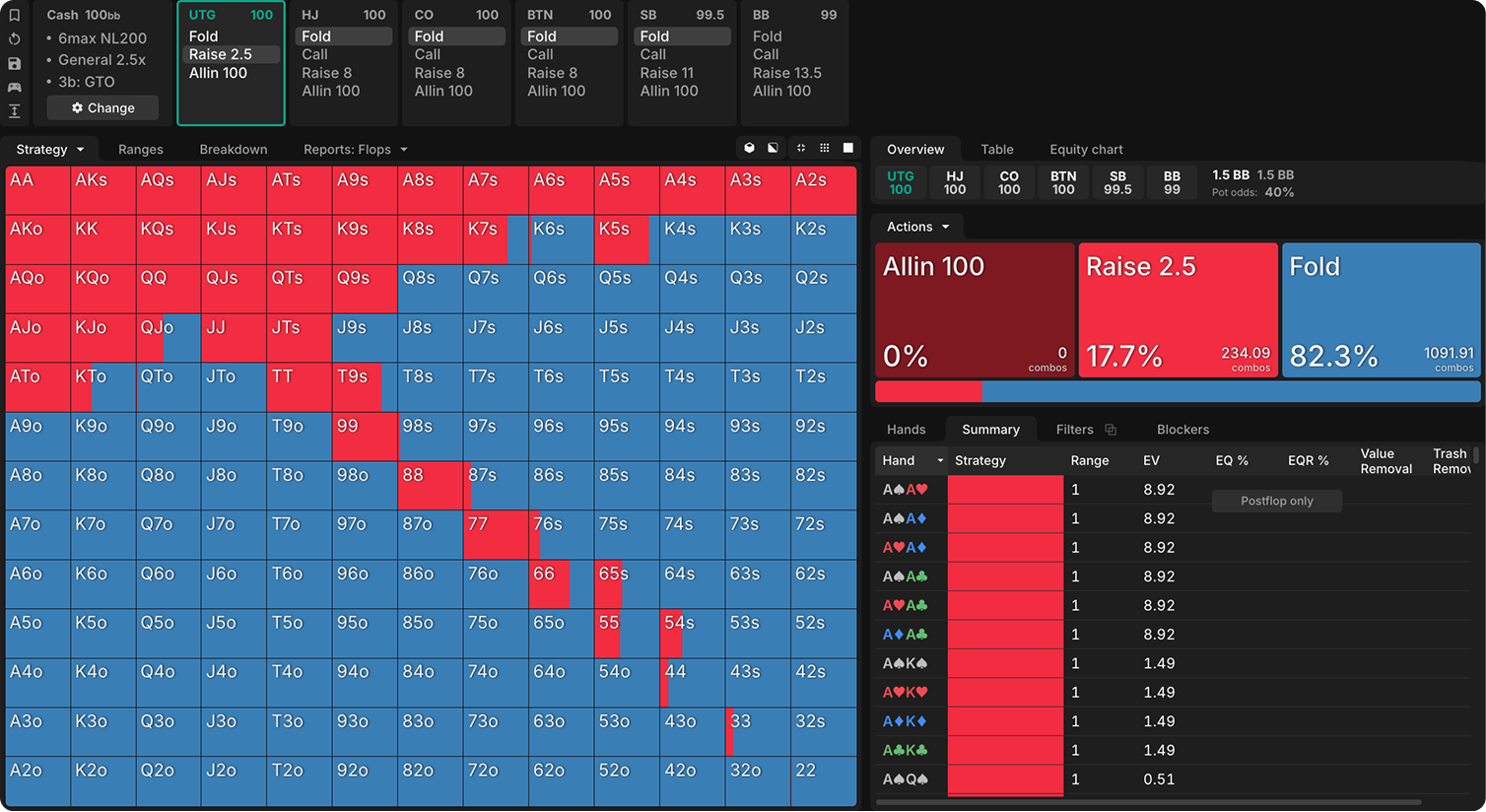Select the 77 hand cell in the matrix
Viewport: 1486px width, 812px height.
(496, 535)
